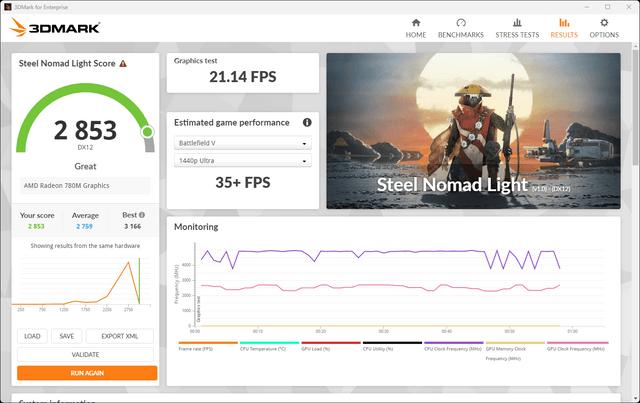Click the SAVE button

pyautogui.click(x=67, y=336)
